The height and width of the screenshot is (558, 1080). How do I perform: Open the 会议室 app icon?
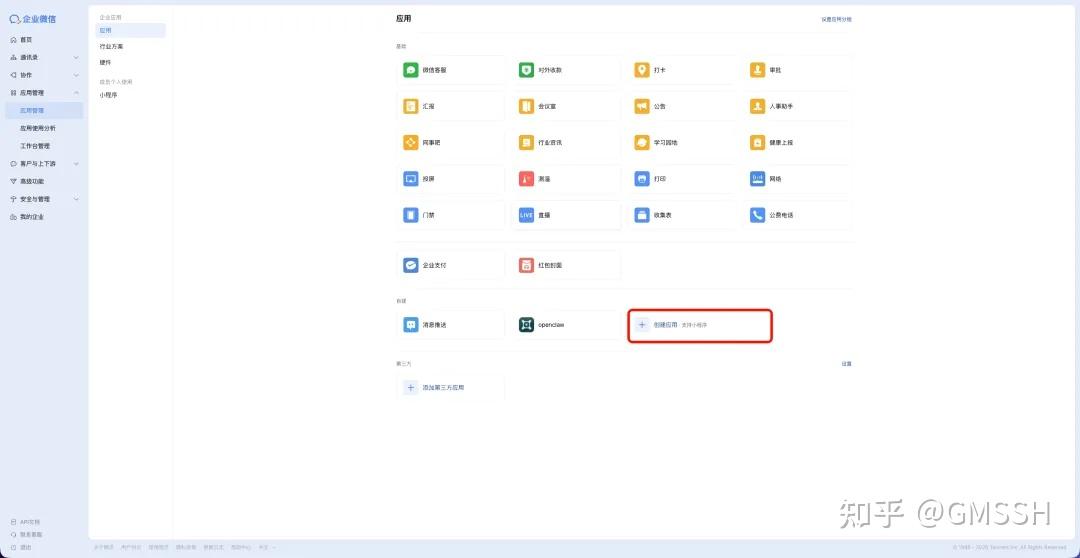[x=526, y=106]
